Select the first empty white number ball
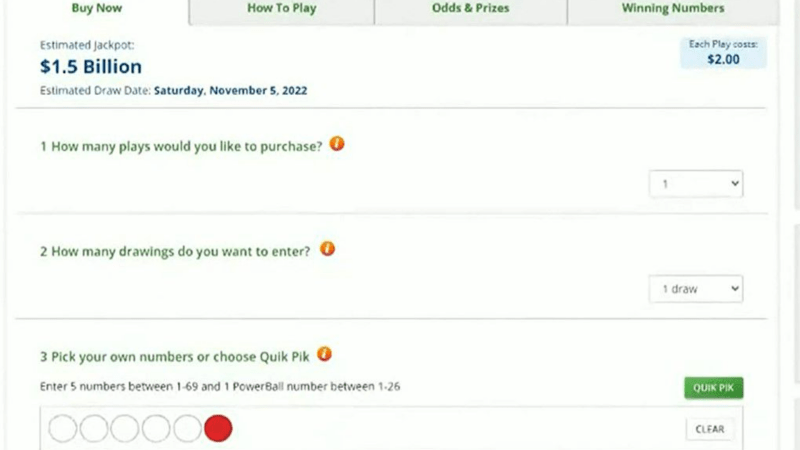The image size is (800, 450). pos(63,428)
